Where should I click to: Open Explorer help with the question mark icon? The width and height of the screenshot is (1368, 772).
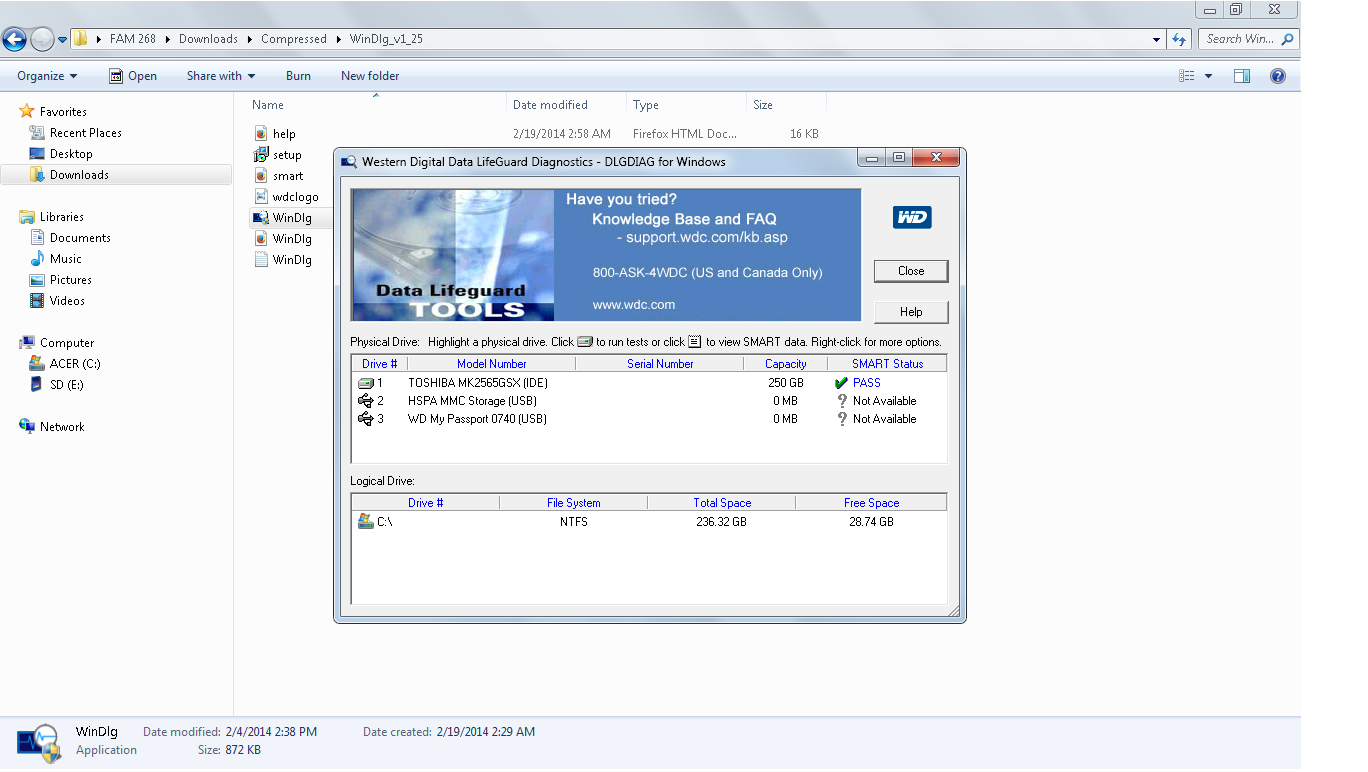(x=1278, y=76)
